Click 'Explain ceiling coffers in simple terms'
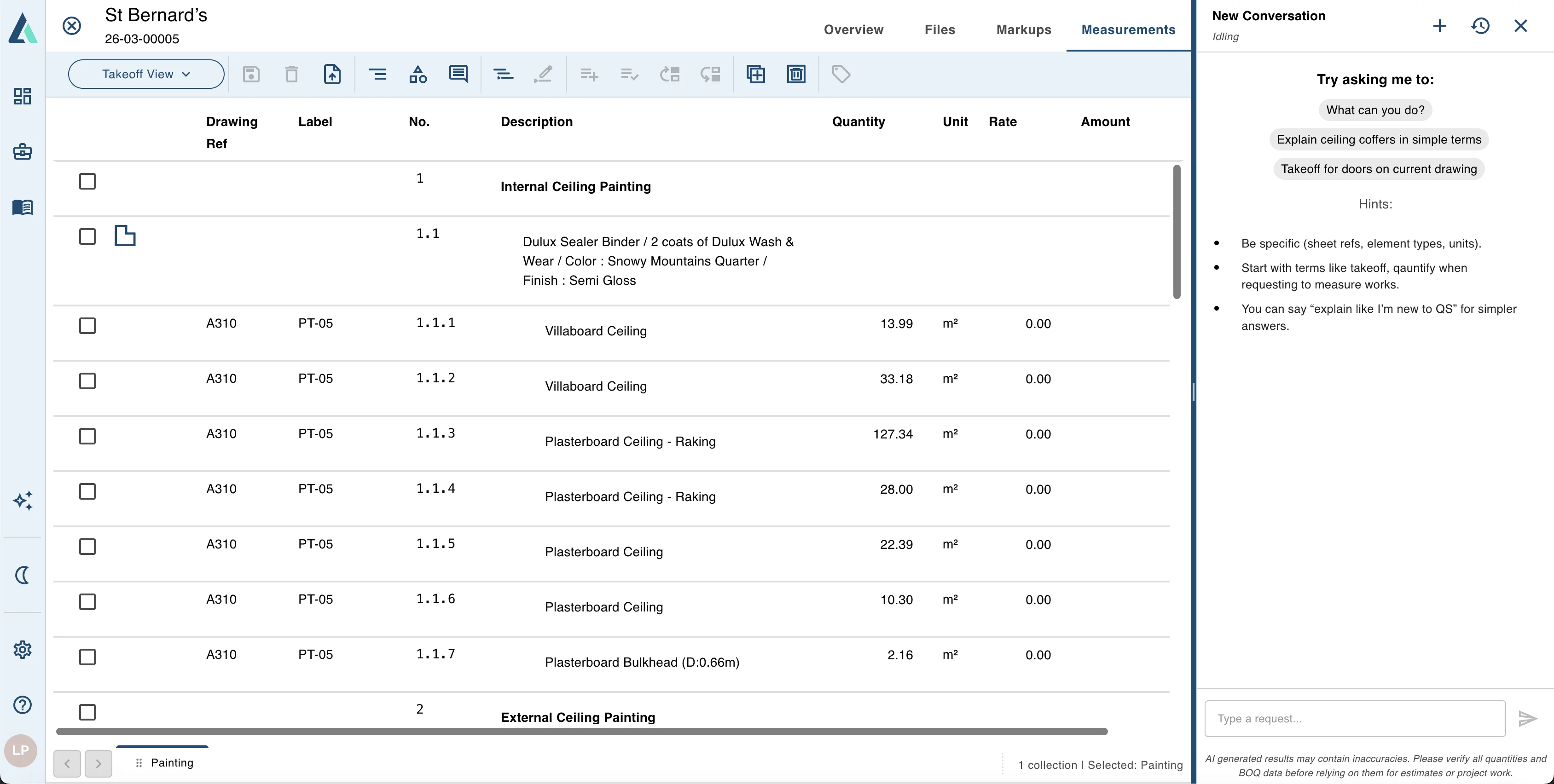 (1379, 139)
